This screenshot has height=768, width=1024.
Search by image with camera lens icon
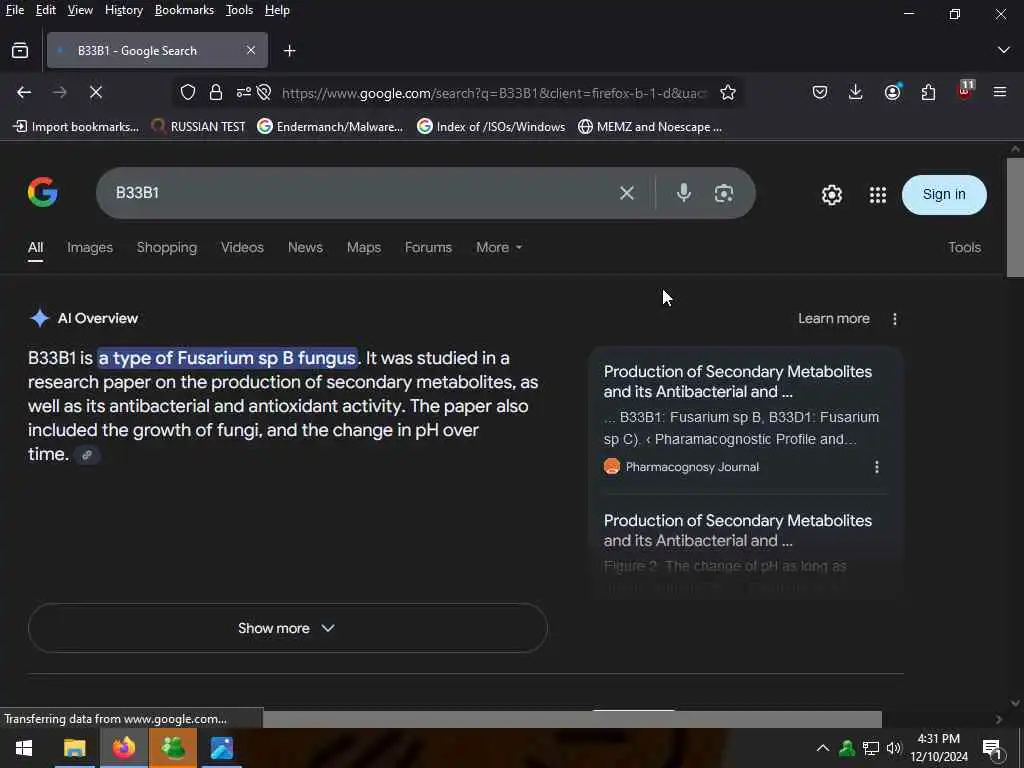pyautogui.click(x=724, y=193)
